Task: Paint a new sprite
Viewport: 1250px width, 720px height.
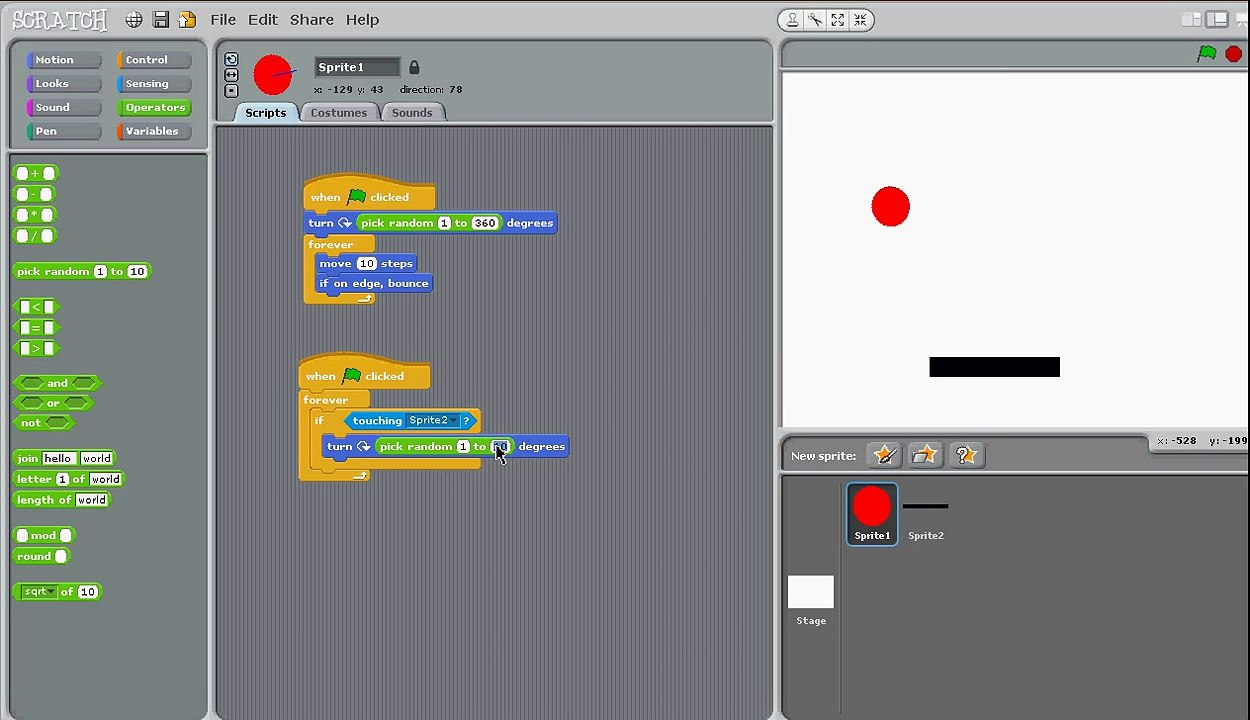Action: tap(885, 456)
